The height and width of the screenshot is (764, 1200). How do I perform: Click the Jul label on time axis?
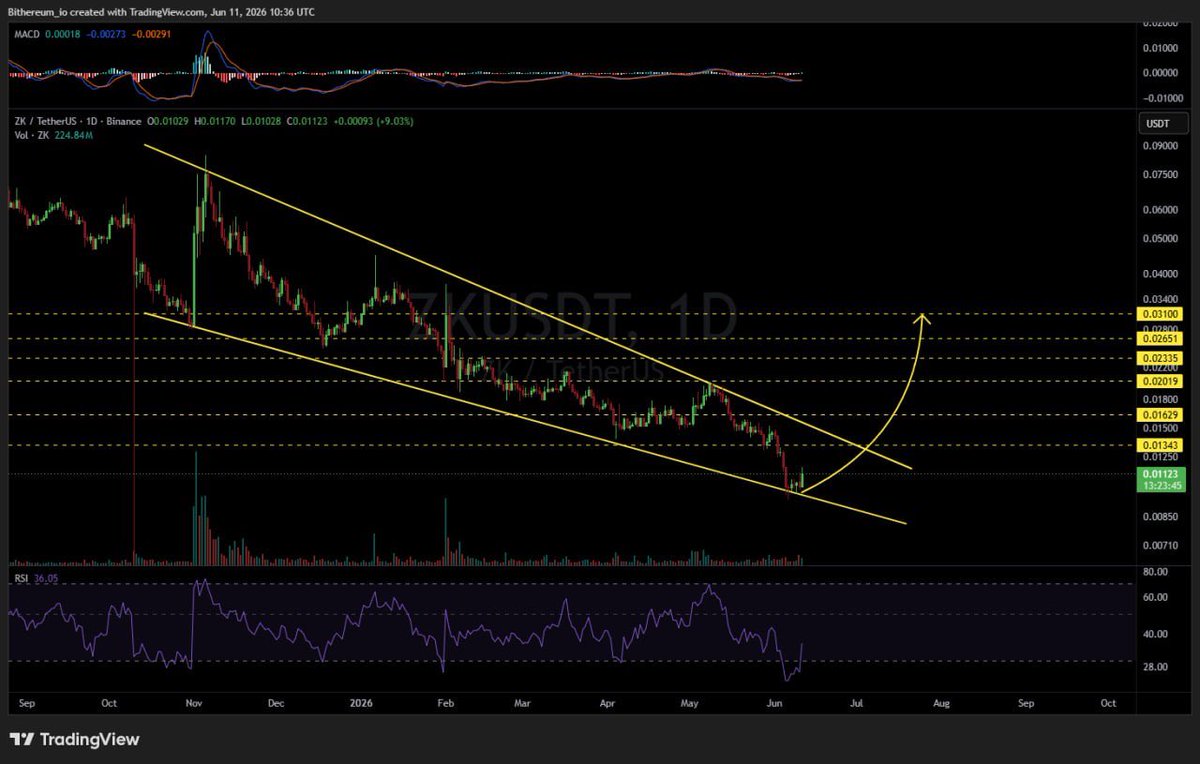click(857, 704)
